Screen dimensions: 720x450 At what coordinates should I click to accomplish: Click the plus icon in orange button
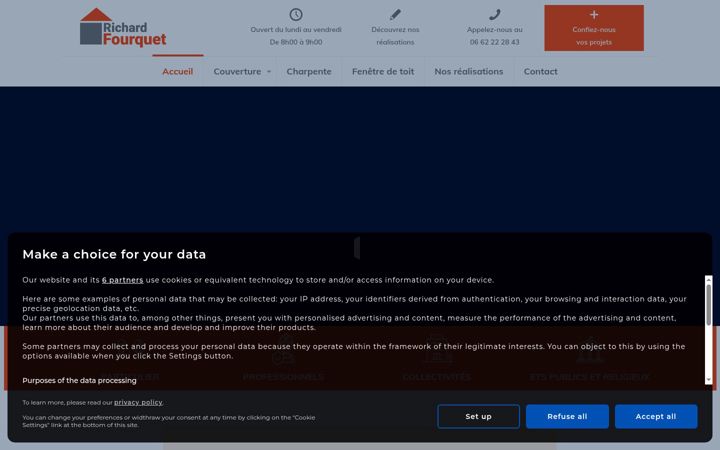click(x=594, y=15)
